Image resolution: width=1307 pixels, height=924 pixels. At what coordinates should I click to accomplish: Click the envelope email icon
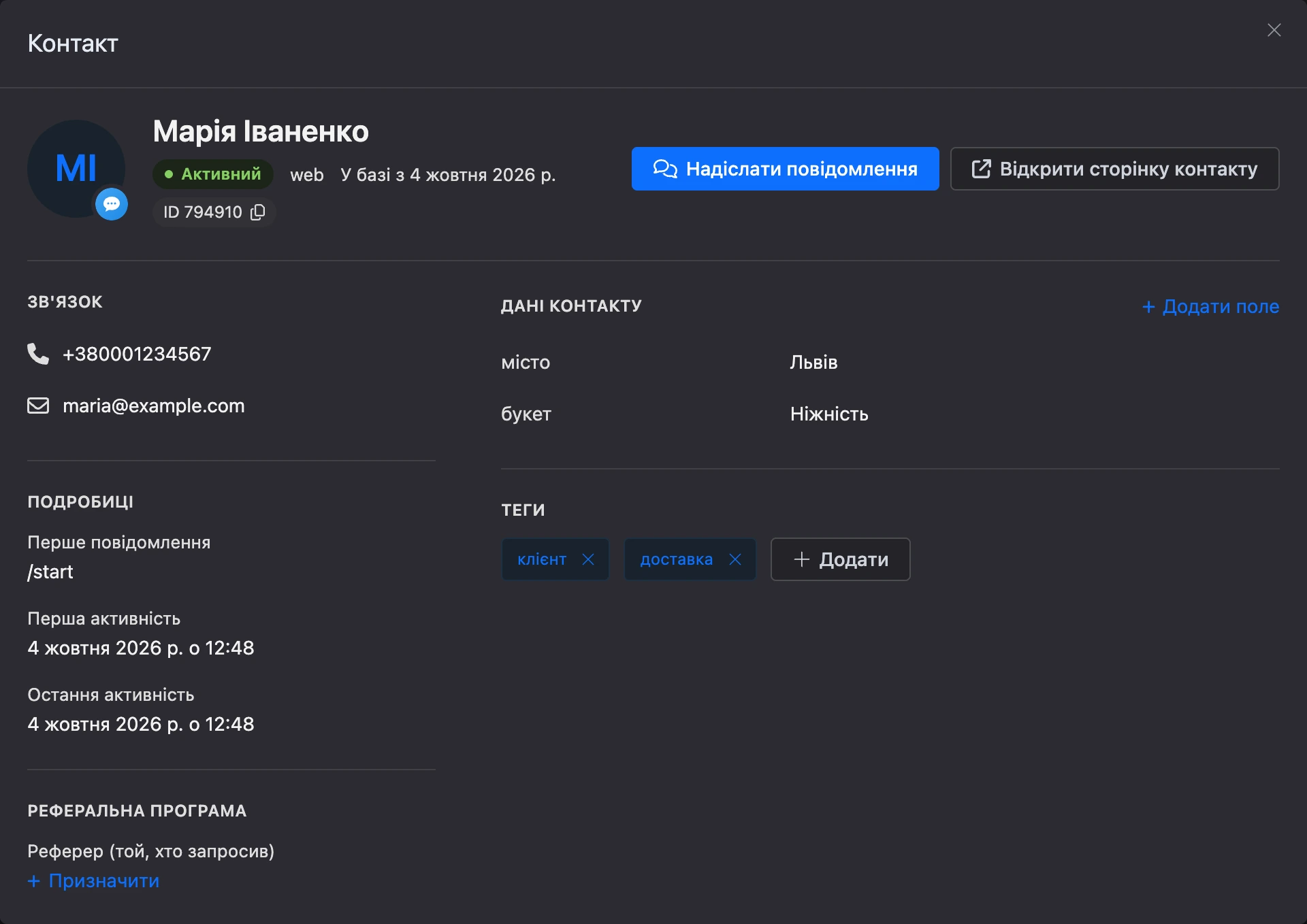[x=38, y=406]
